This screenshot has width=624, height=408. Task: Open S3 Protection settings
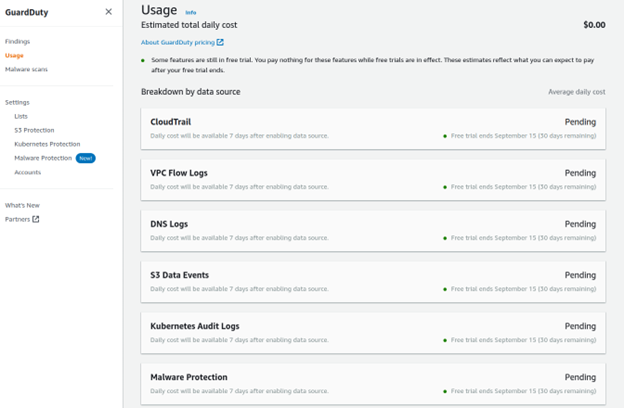point(34,130)
